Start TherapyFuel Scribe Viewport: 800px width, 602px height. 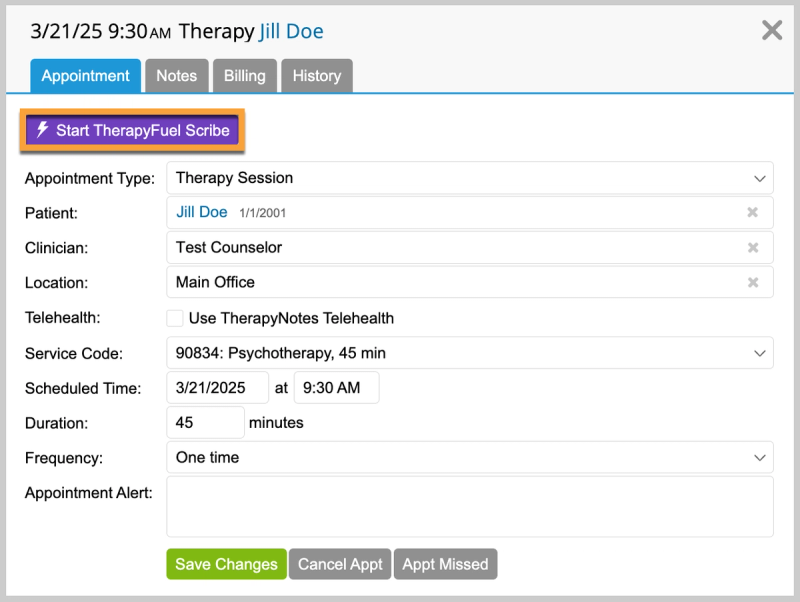[x=131, y=128]
